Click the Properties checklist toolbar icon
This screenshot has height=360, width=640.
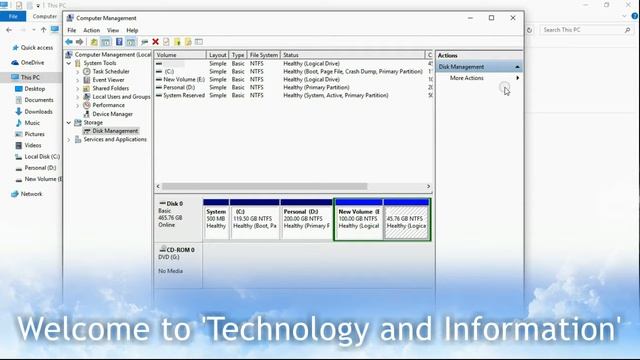pyautogui.click(x=166, y=42)
